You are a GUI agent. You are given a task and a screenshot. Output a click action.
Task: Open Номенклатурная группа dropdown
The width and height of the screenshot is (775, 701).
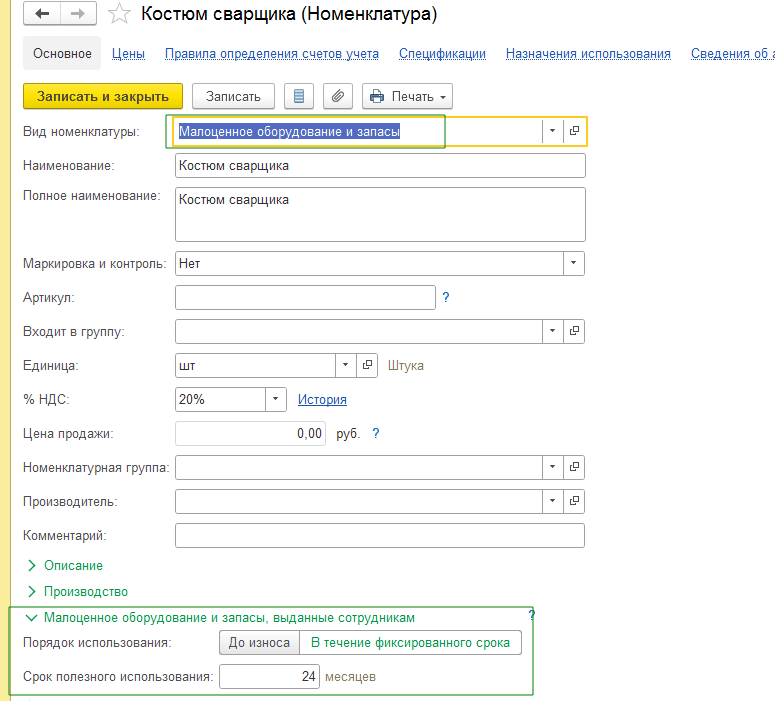coord(553,467)
